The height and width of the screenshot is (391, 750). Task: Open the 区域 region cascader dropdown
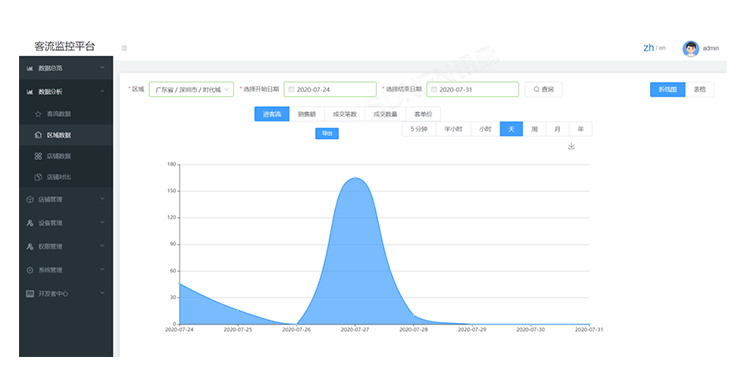(x=191, y=89)
